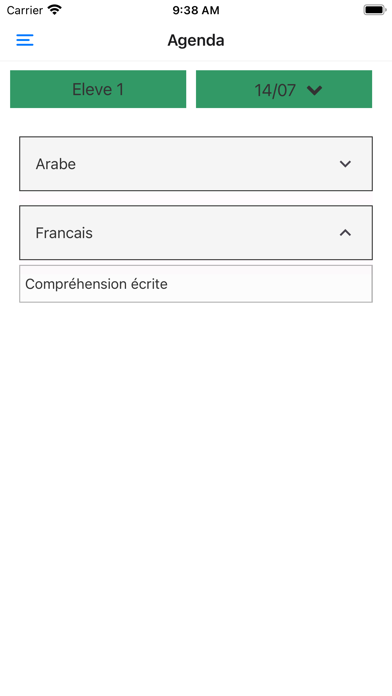
Task: Click the Arabe subject label
Action: [55, 164]
